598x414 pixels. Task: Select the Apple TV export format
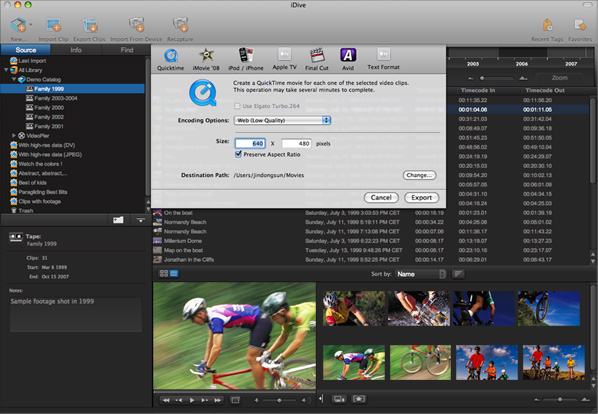point(285,59)
